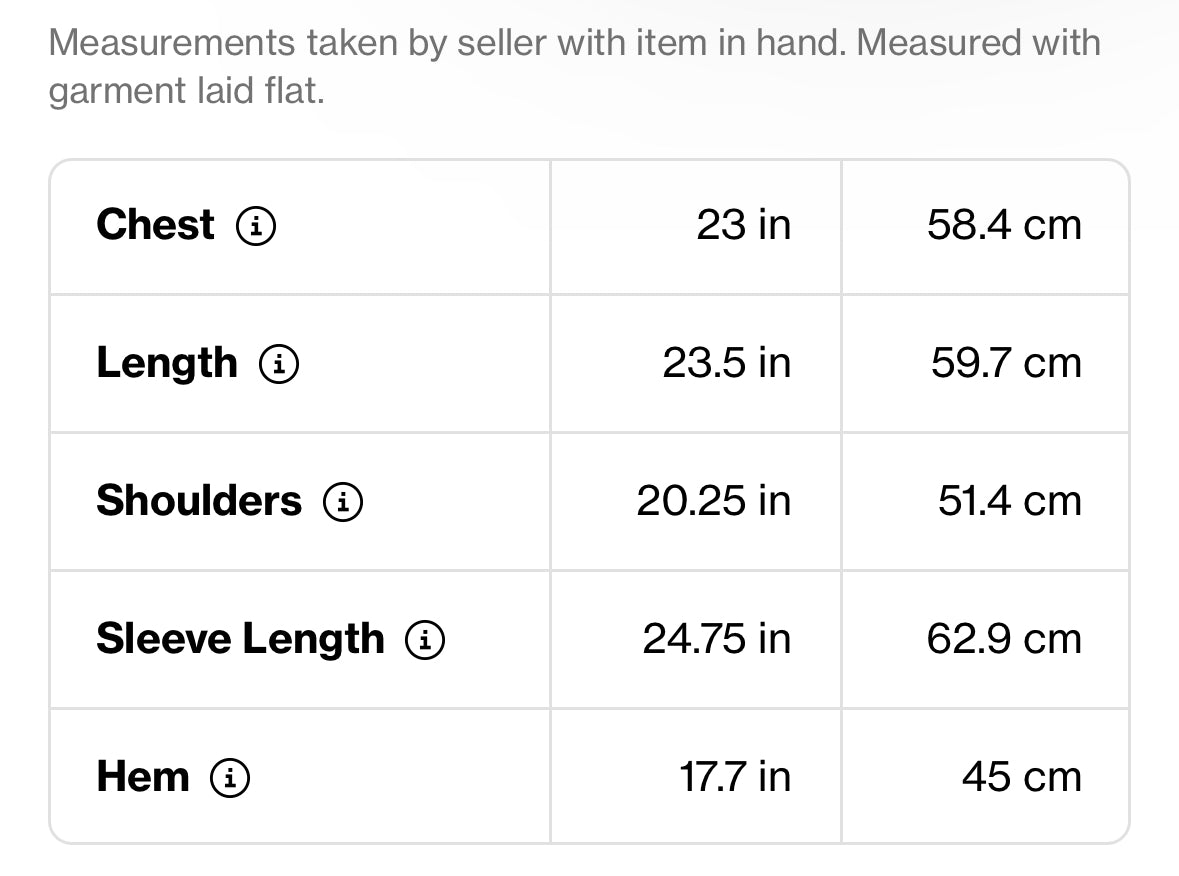Viewport: 1179px width, 876px height.
Task: Click the 23.5 in length value
Action: (727, 363)
